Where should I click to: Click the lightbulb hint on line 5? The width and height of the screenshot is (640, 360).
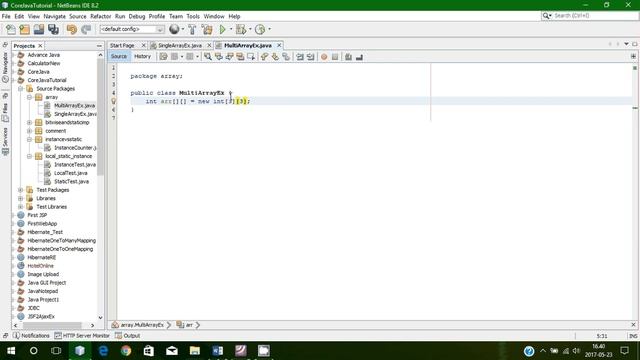(114, 101)
